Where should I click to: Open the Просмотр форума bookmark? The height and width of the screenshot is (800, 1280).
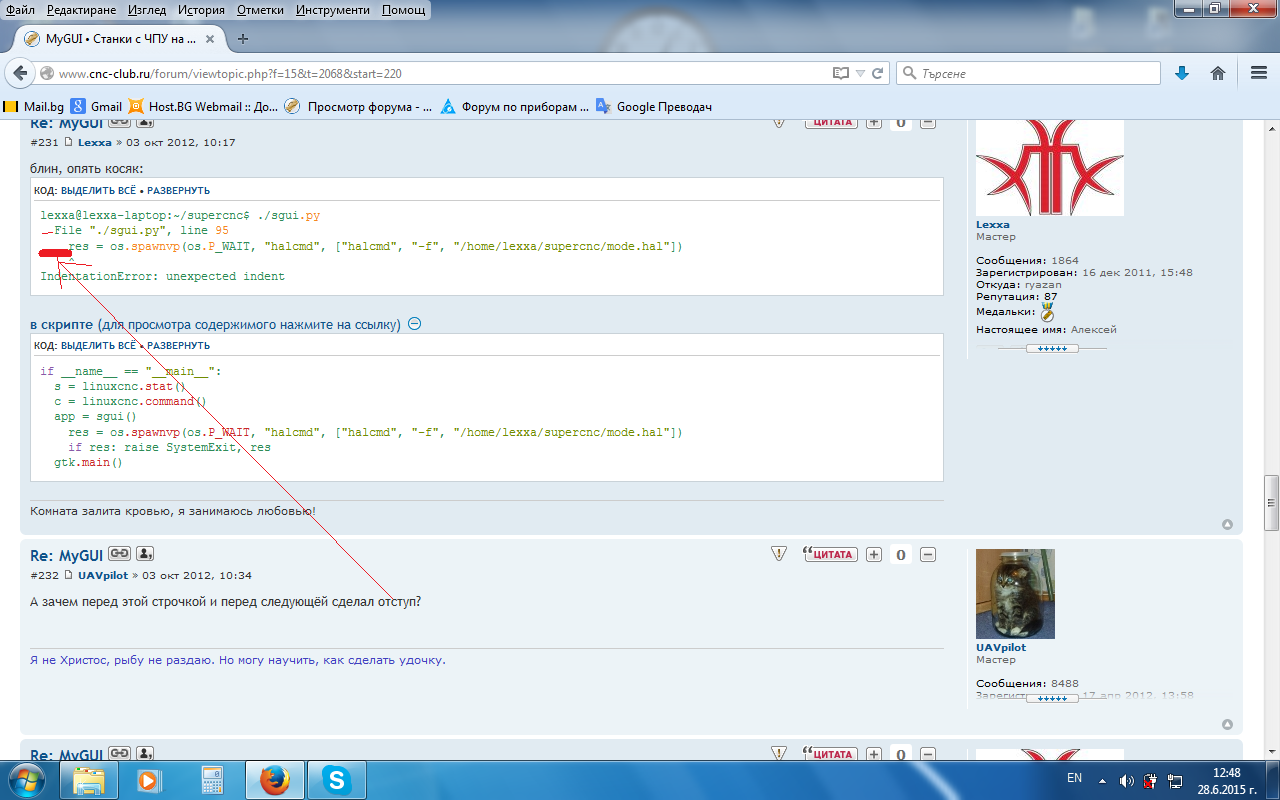pos(359,107)
